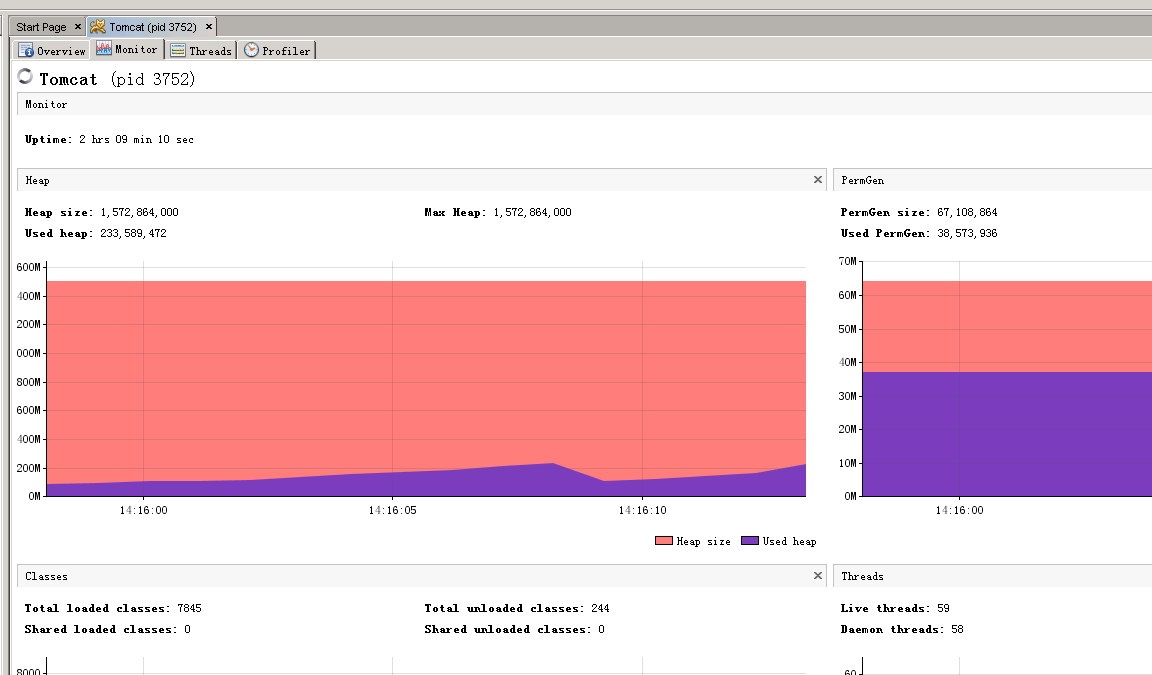Click the PermGen chart 14:16:00 time label
This screenshot has width=1152, height=675.
(x=959, y=510)
